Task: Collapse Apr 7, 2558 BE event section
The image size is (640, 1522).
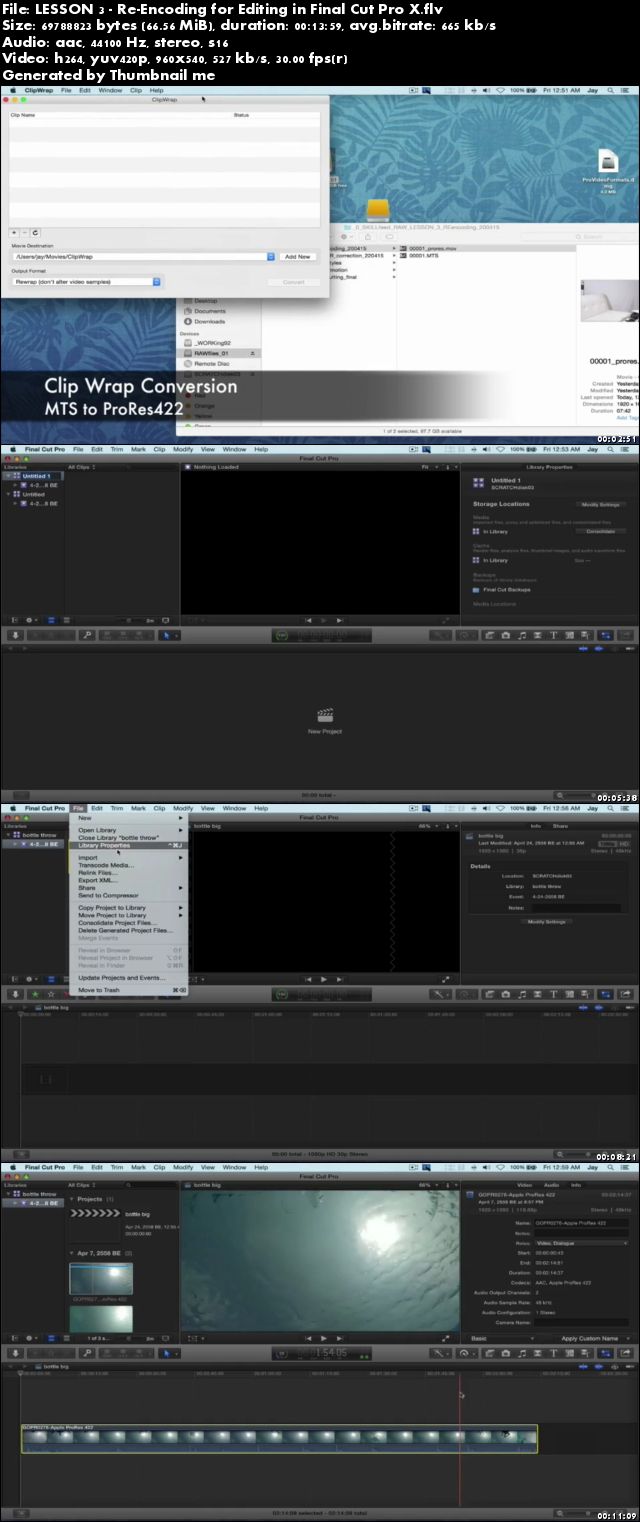Action: pos(73,1252)
